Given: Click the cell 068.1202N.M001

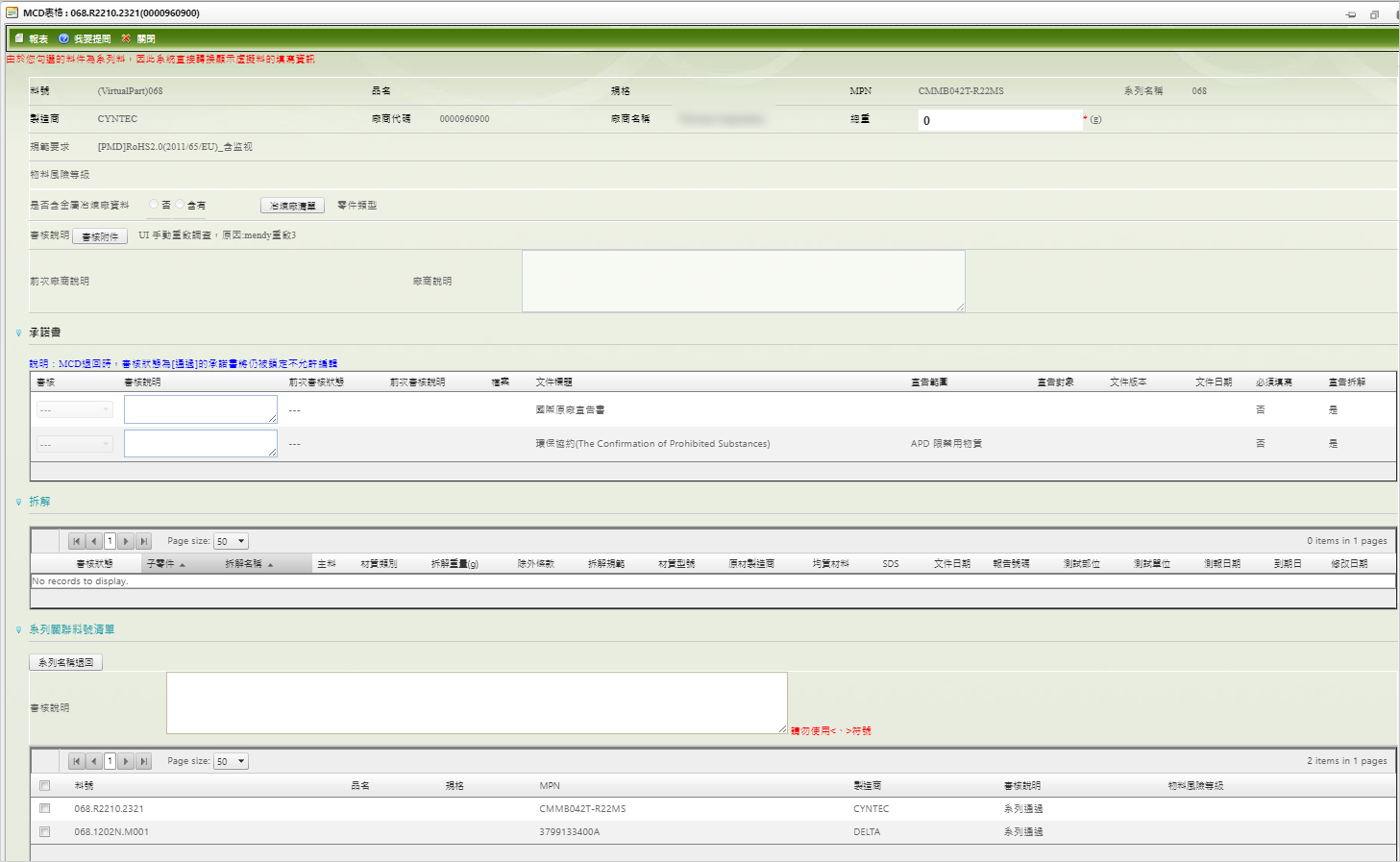Looking at the screenshot, I should pyautogui.click(x=111, y=832).
